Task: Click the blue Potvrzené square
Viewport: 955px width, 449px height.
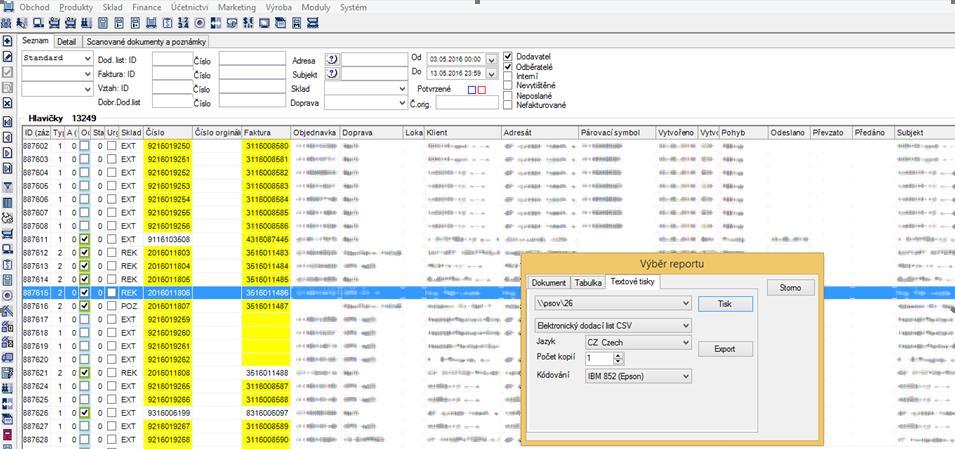Action: [x=471, y=90]
